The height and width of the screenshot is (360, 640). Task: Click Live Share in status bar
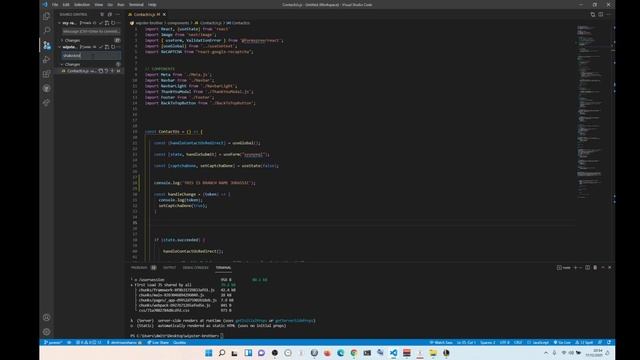pos(158,342)
